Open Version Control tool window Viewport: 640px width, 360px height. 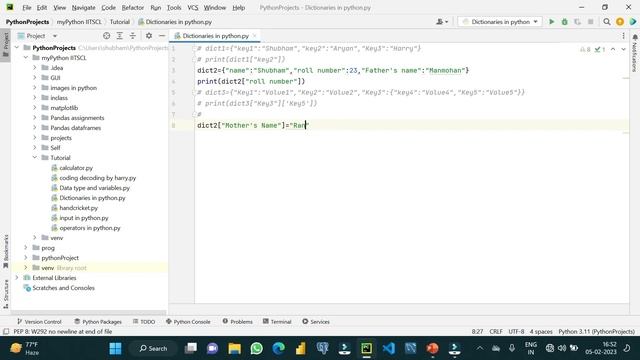39,322
